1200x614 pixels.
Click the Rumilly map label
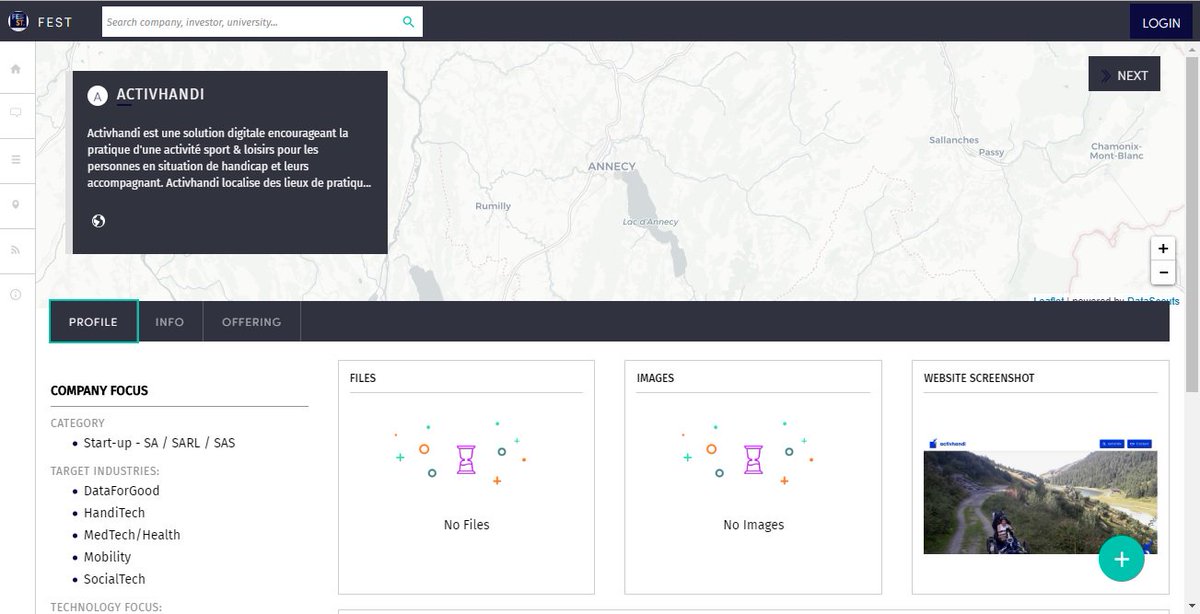[492, 206]
